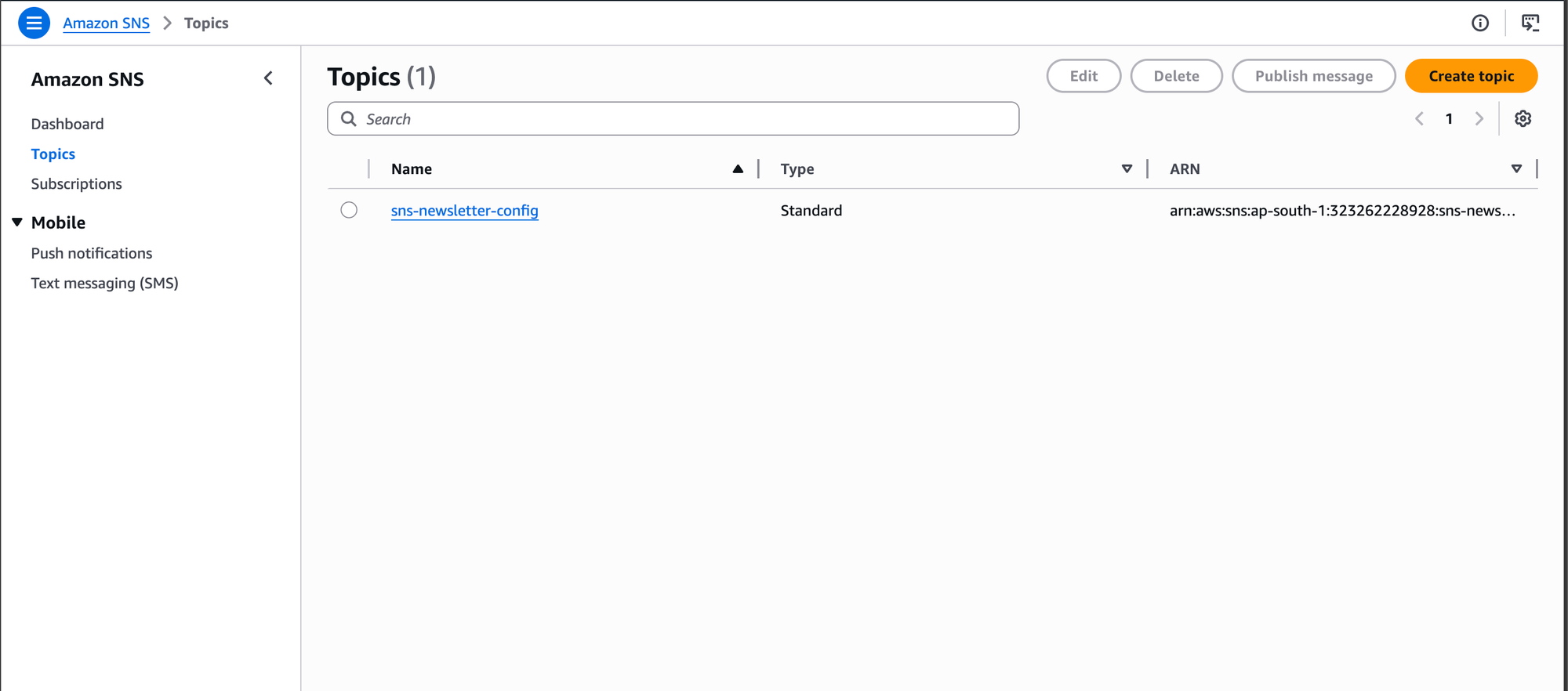Navigate to Push notifications
Image resolution: width=1568 pixels, height=691 pixels.
92,253
